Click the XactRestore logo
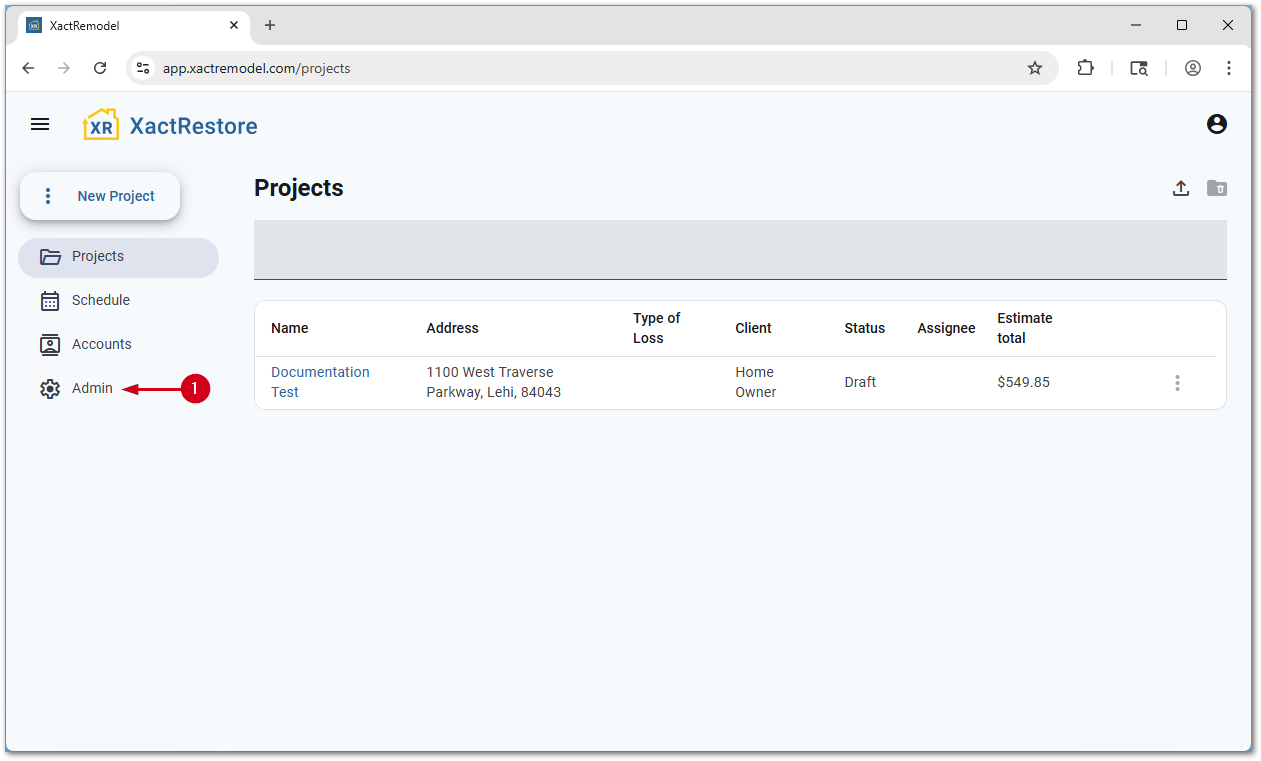The height and width of the screenshot is (761, 1261). 170,125
